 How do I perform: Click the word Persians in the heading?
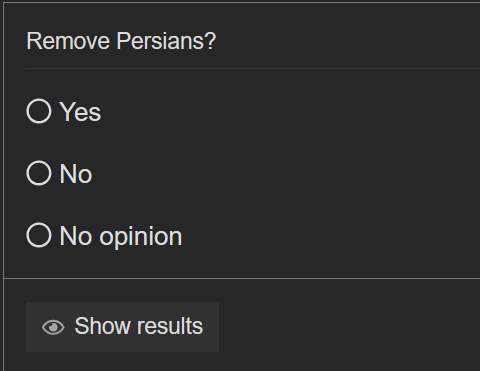click(x=166, y=41)
